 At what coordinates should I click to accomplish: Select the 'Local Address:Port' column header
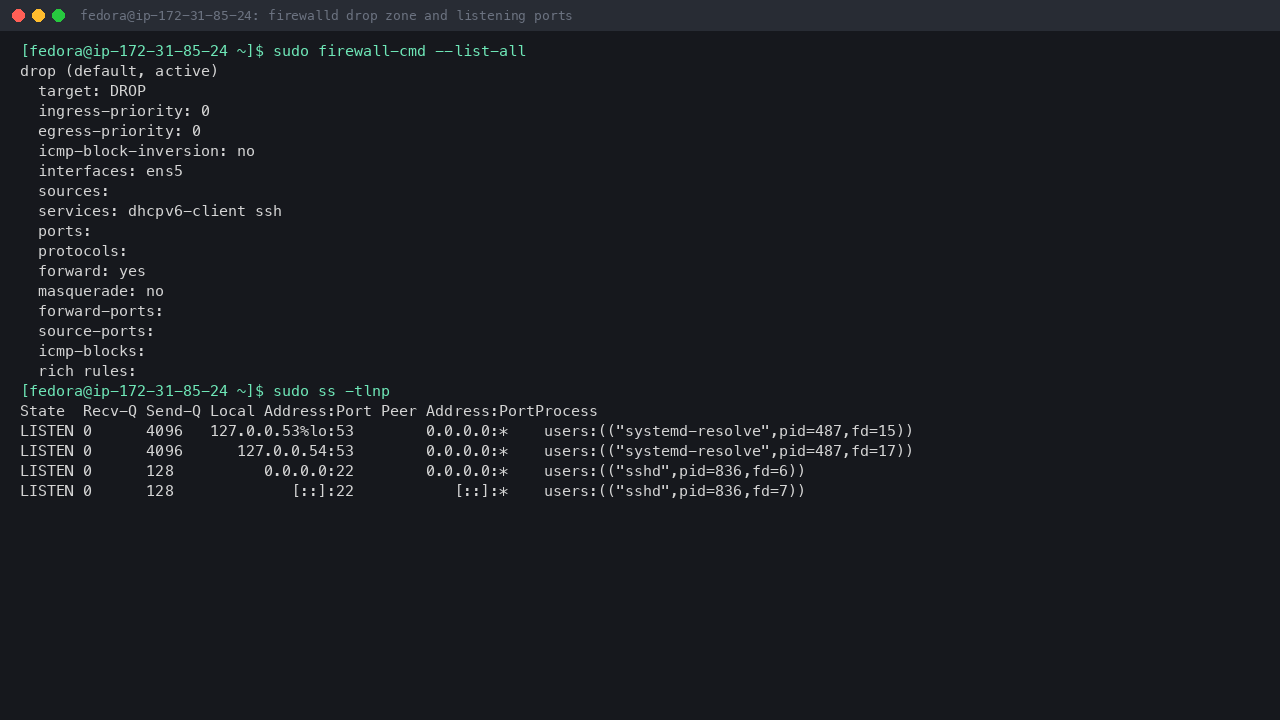tap(291, 411)
